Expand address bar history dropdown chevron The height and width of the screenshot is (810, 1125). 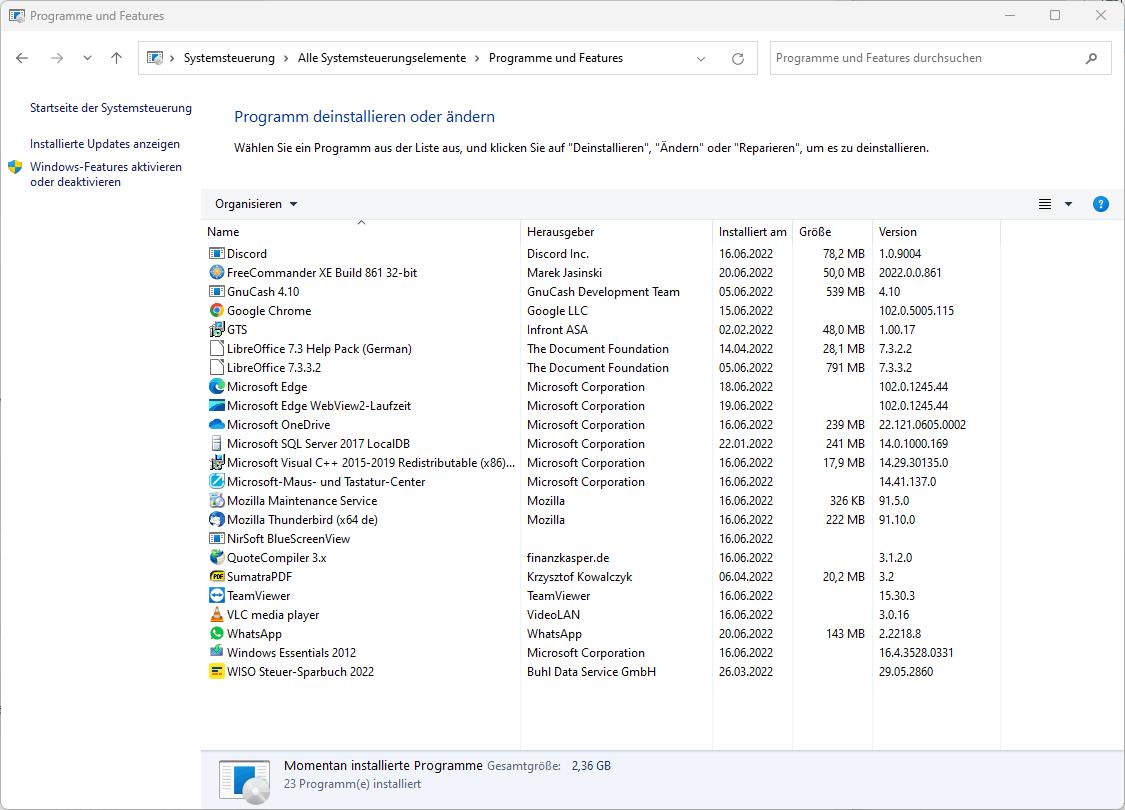(x=701, y=59)
